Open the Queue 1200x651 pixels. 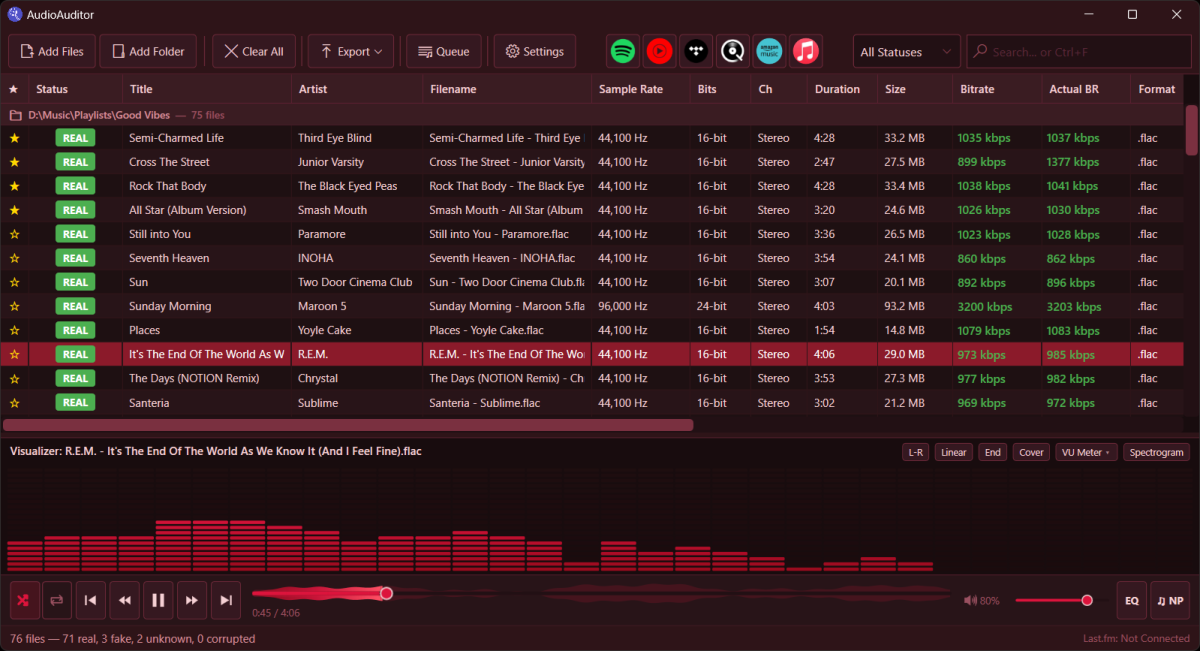coord(444,51)
